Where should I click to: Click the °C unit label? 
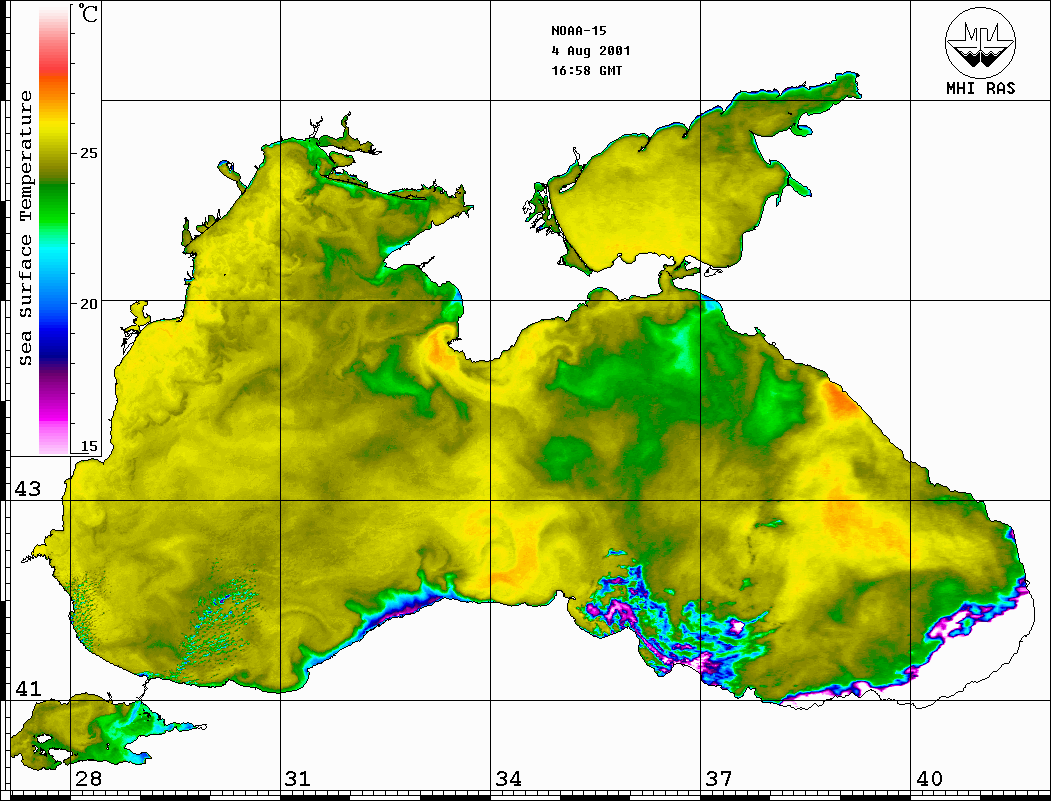pos(88,13)
